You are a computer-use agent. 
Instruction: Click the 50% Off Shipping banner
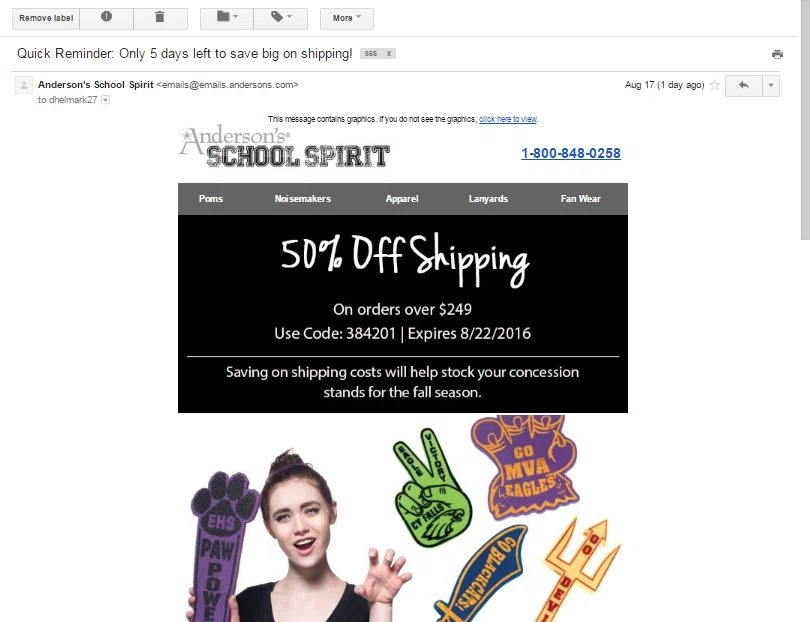point(403,314)
